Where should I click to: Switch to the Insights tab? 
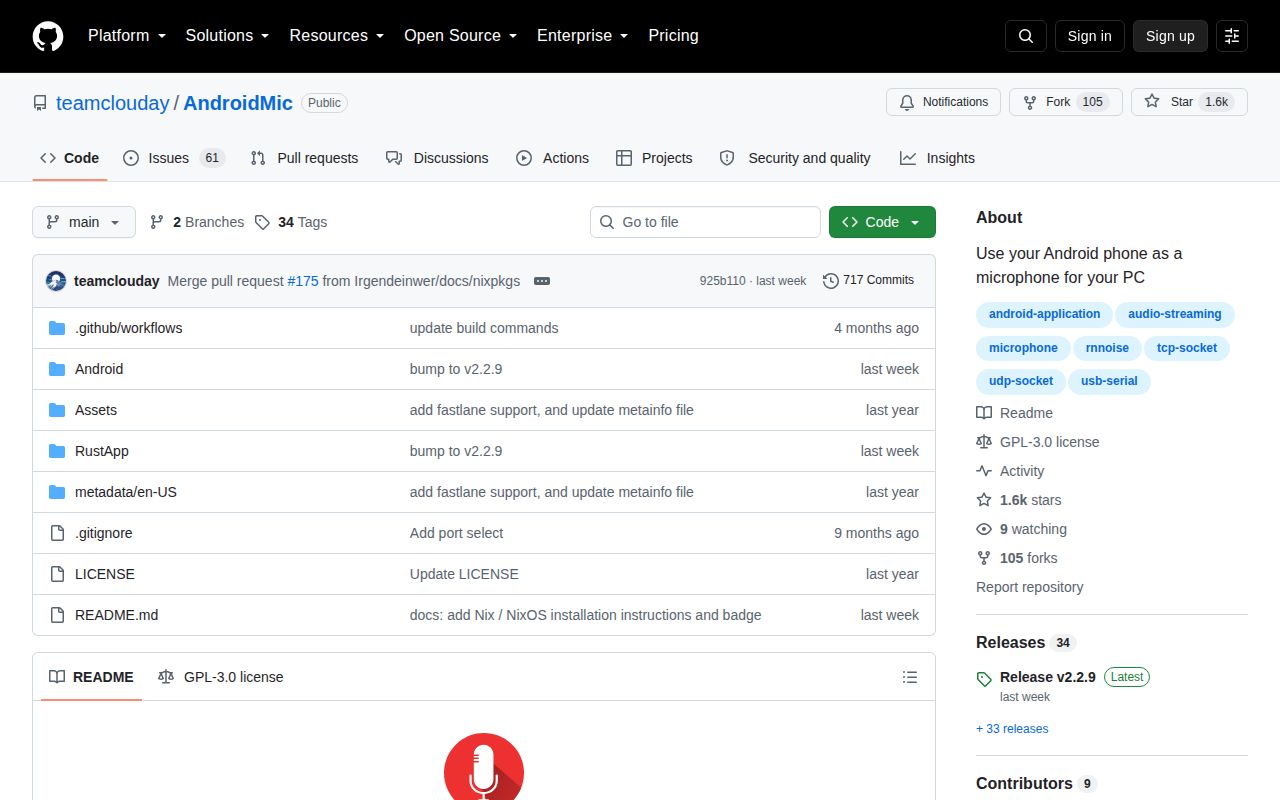937,158
